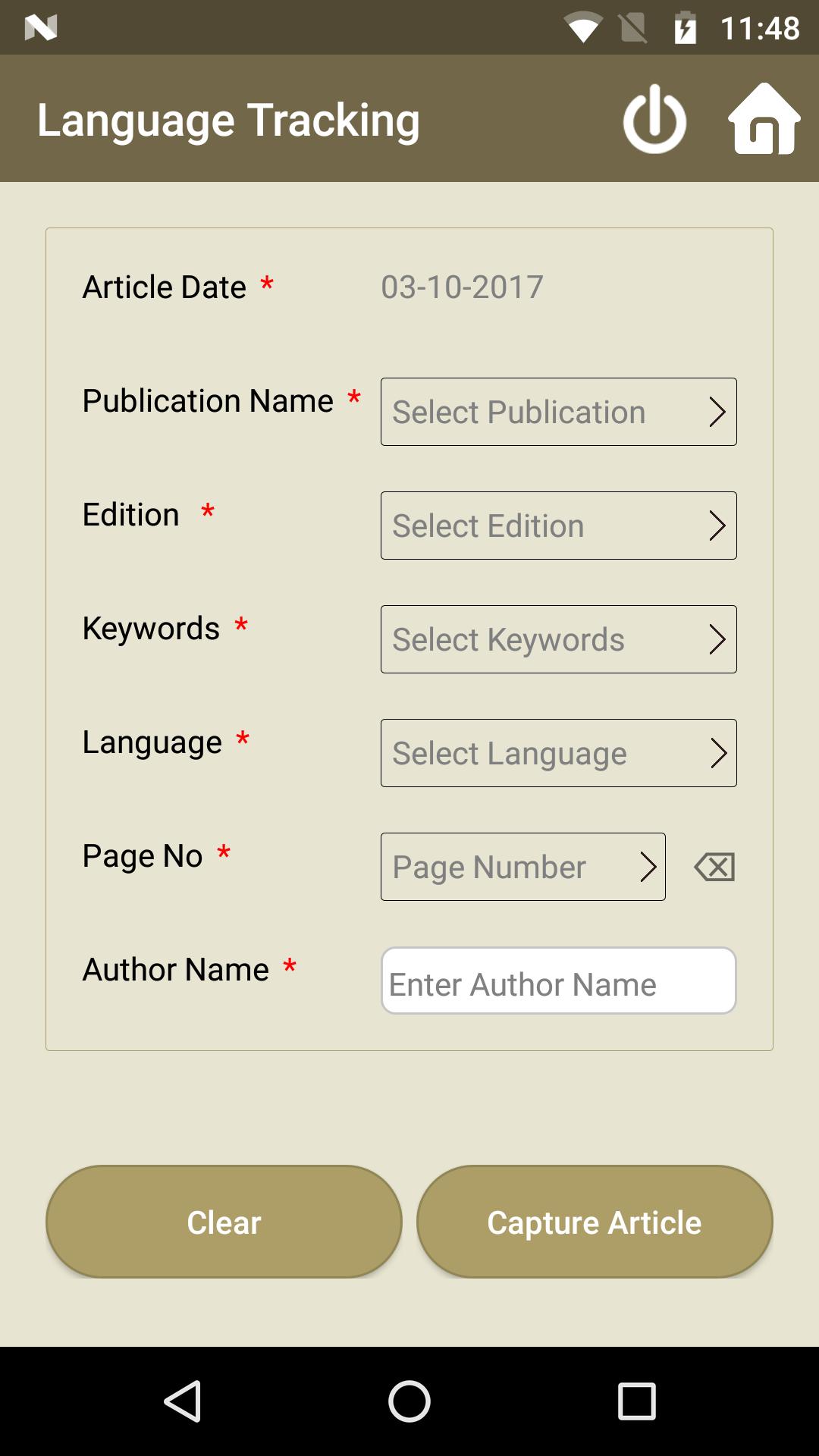Focus the Enter Author Name field
Screen dimensions: 819x1456
point(559,981)
